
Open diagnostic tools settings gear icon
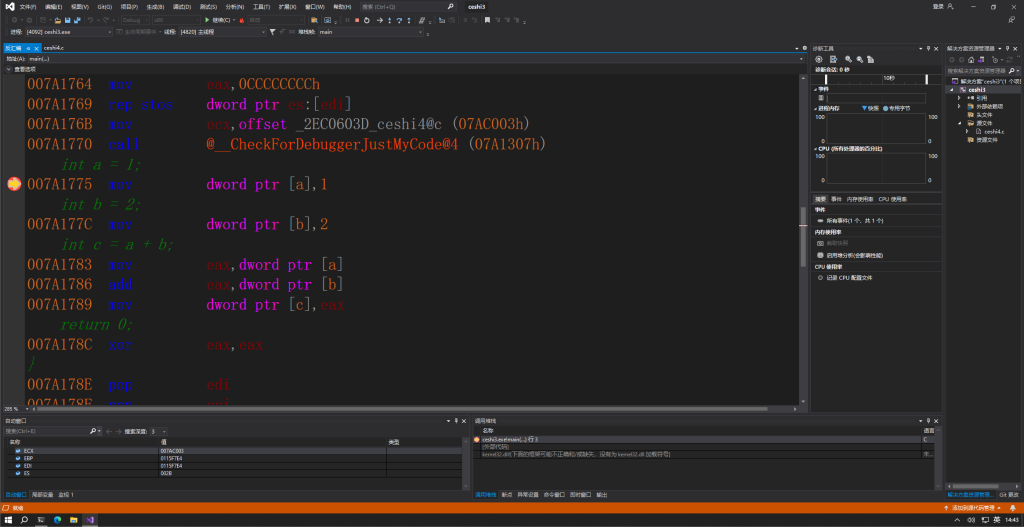tap(819, 59)
